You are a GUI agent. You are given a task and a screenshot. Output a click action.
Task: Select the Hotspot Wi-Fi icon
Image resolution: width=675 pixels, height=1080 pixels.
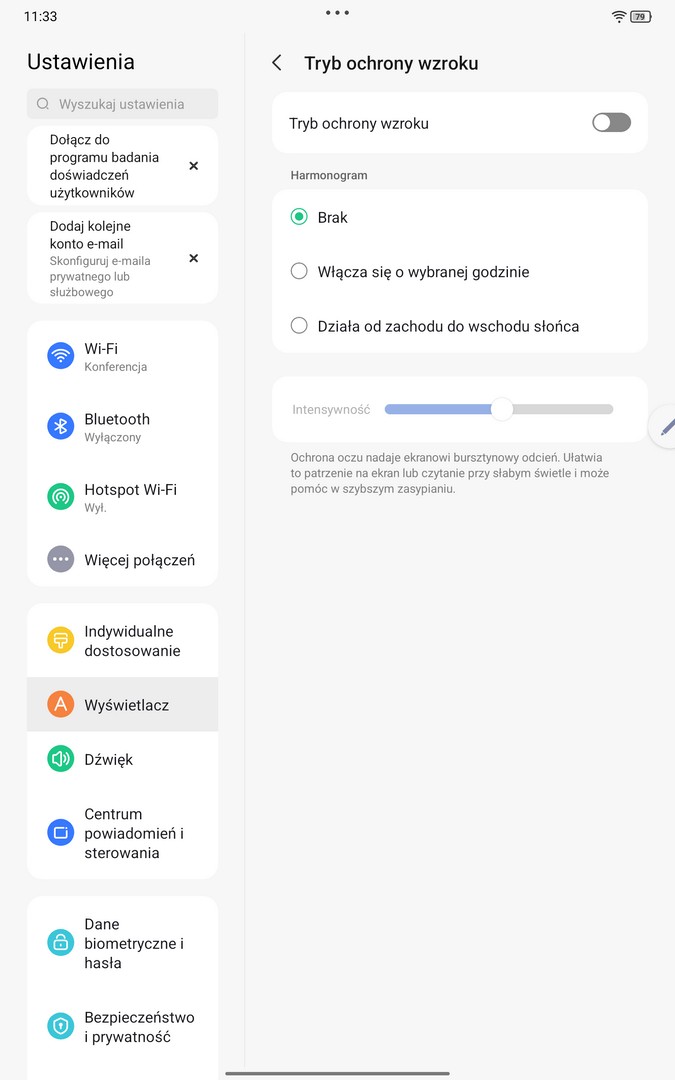pos(61,497)
